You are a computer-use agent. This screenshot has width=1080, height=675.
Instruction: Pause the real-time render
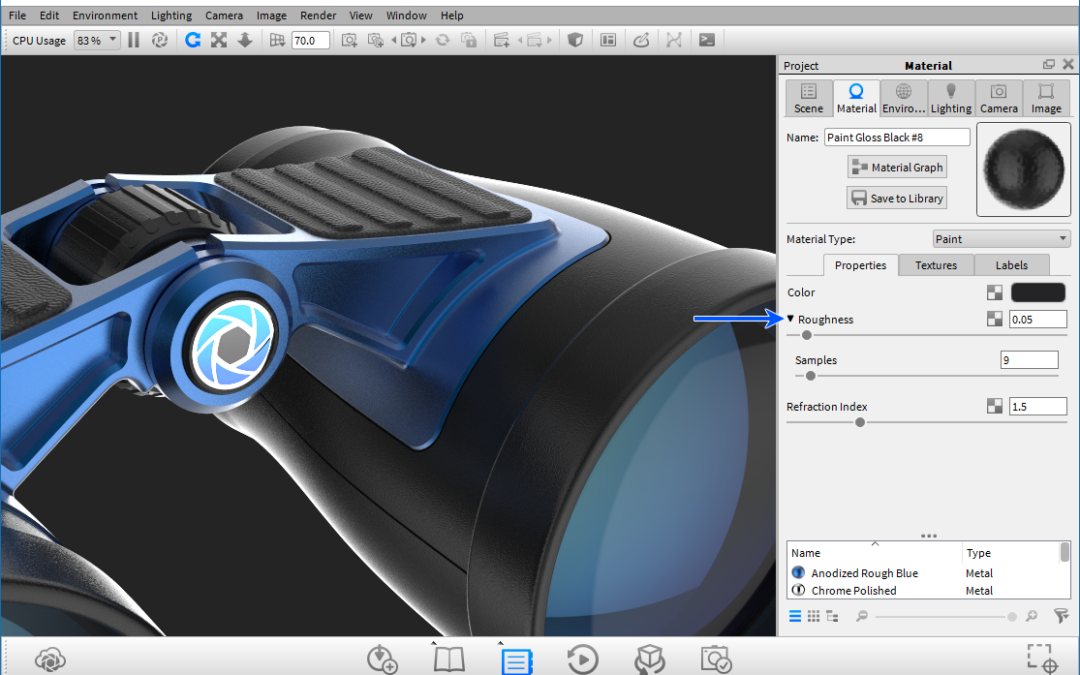[x=134, y=40]
